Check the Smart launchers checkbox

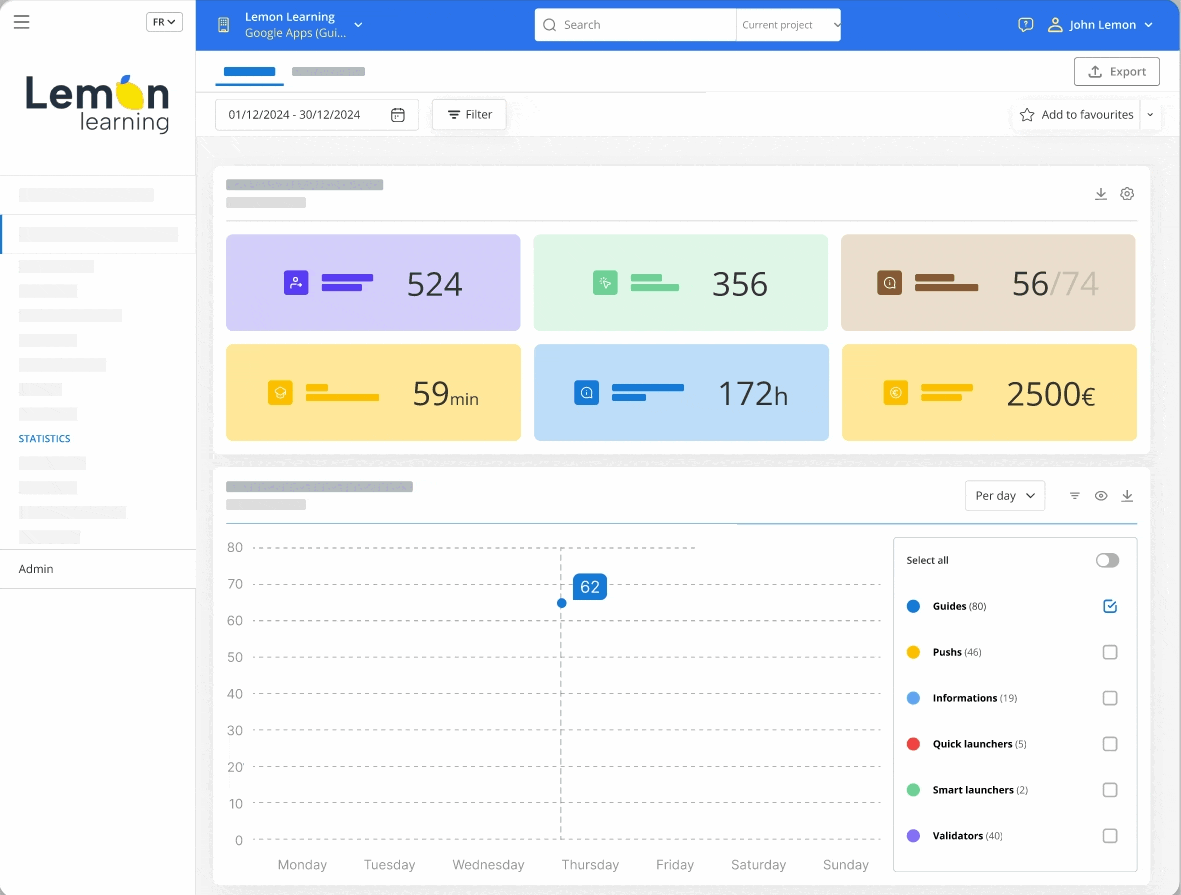point(1109,790)
